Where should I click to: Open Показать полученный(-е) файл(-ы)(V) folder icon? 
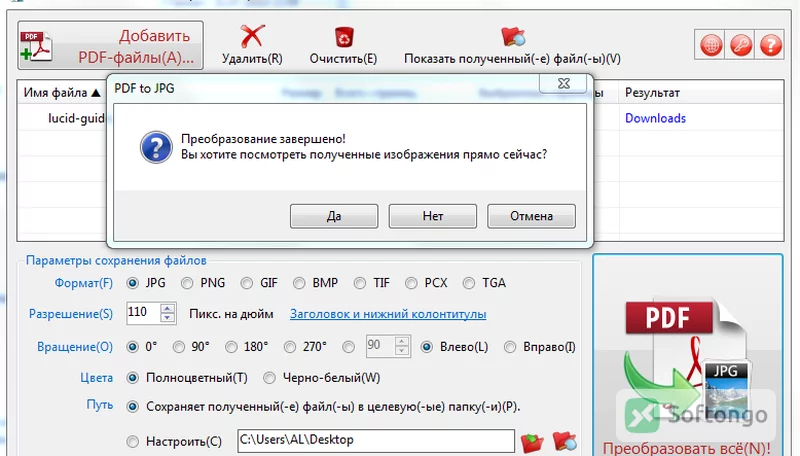coord(513,37)
